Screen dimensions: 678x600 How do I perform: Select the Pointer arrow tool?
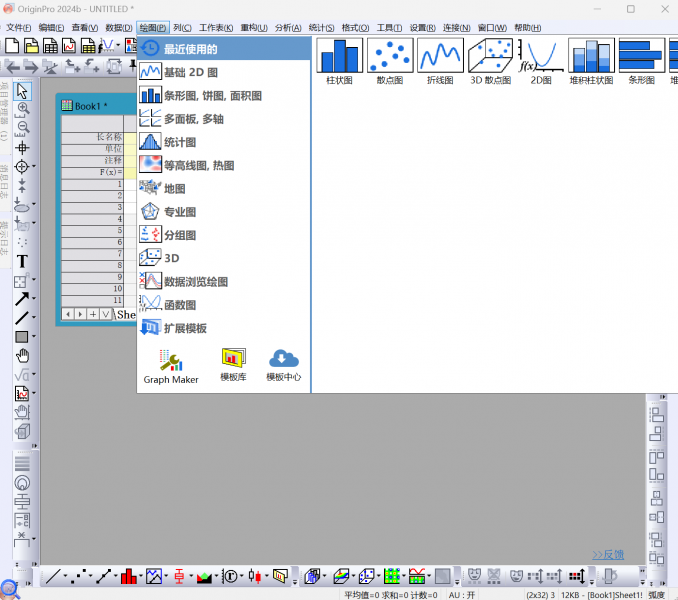[x=22, y=91]
